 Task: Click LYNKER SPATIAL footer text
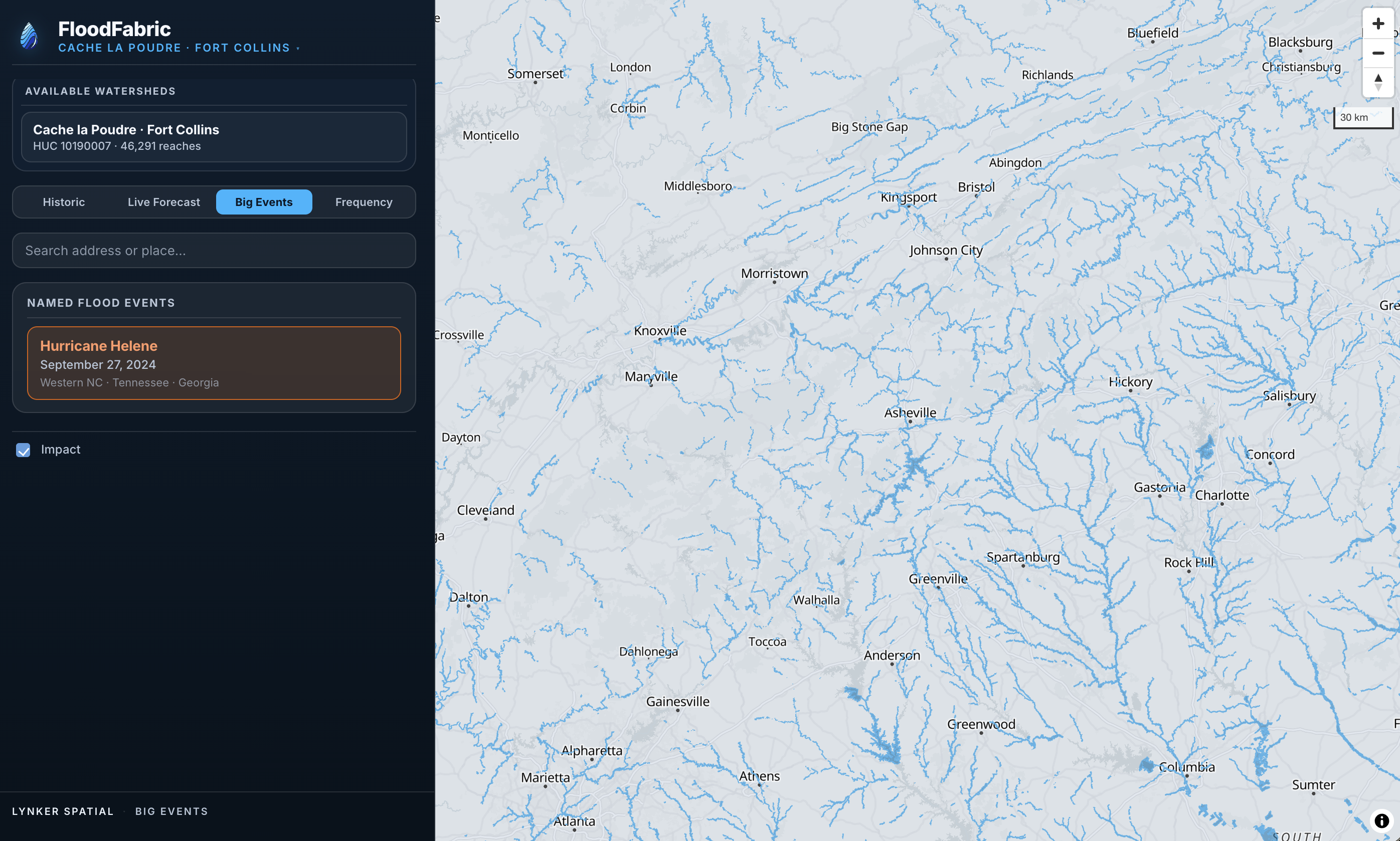coord(63,811)
